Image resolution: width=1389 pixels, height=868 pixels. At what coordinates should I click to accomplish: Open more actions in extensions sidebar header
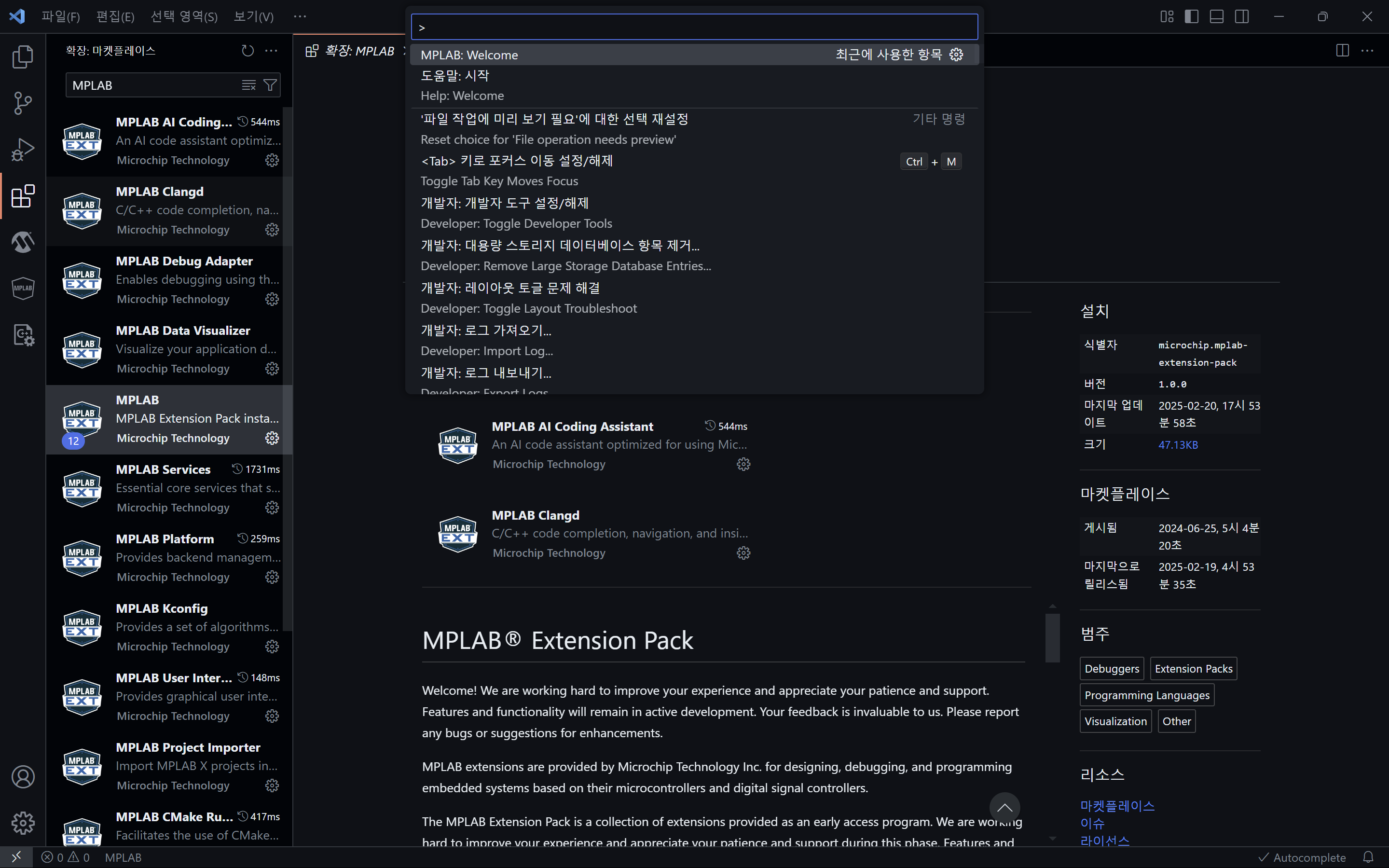tap(272, 51)
